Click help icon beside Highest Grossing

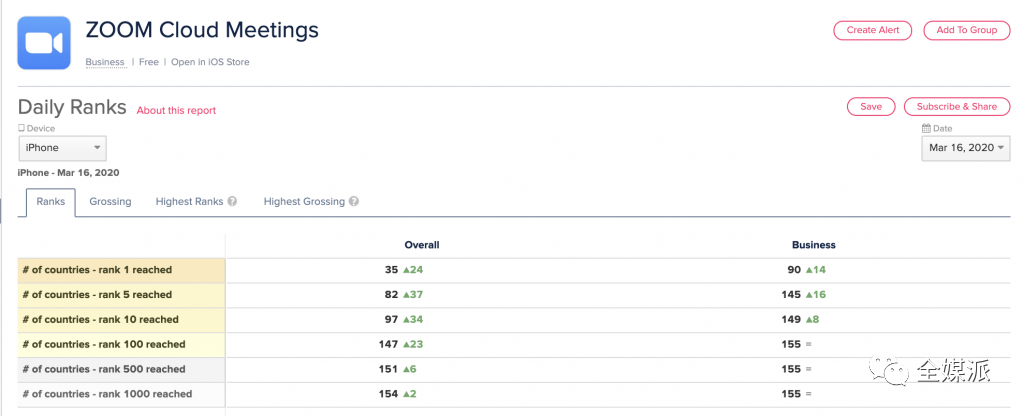tap(354, 202)
